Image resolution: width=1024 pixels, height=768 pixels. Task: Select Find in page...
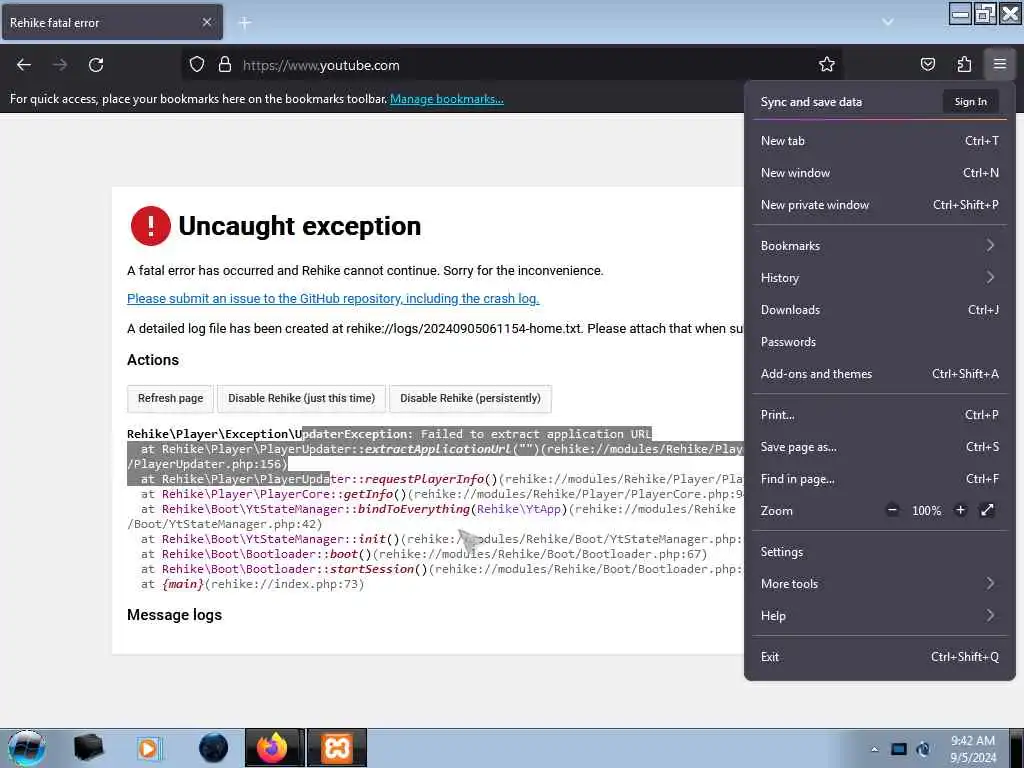click(x=880, y=479)
